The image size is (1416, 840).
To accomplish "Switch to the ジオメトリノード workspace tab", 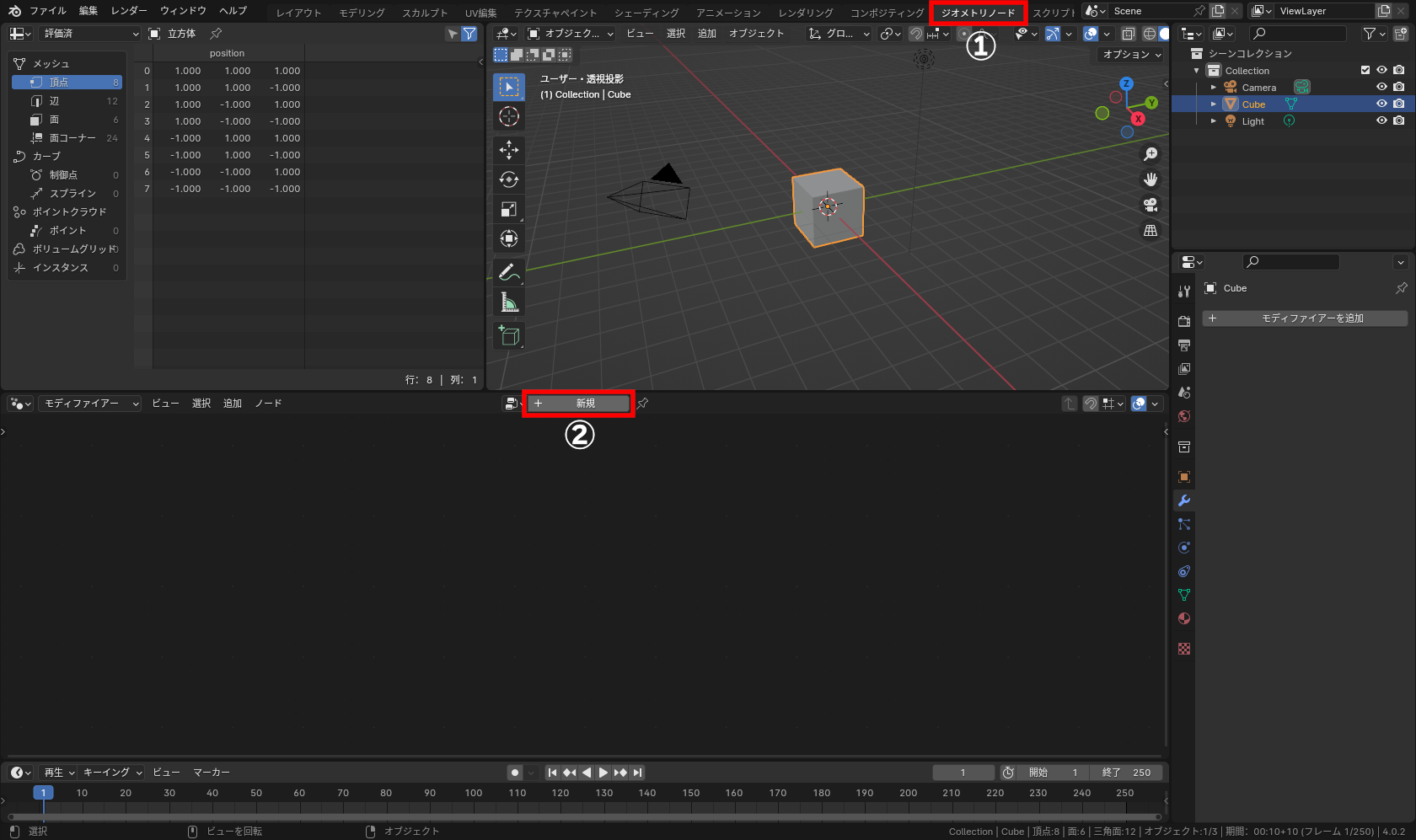I will (x=978, y=13).
